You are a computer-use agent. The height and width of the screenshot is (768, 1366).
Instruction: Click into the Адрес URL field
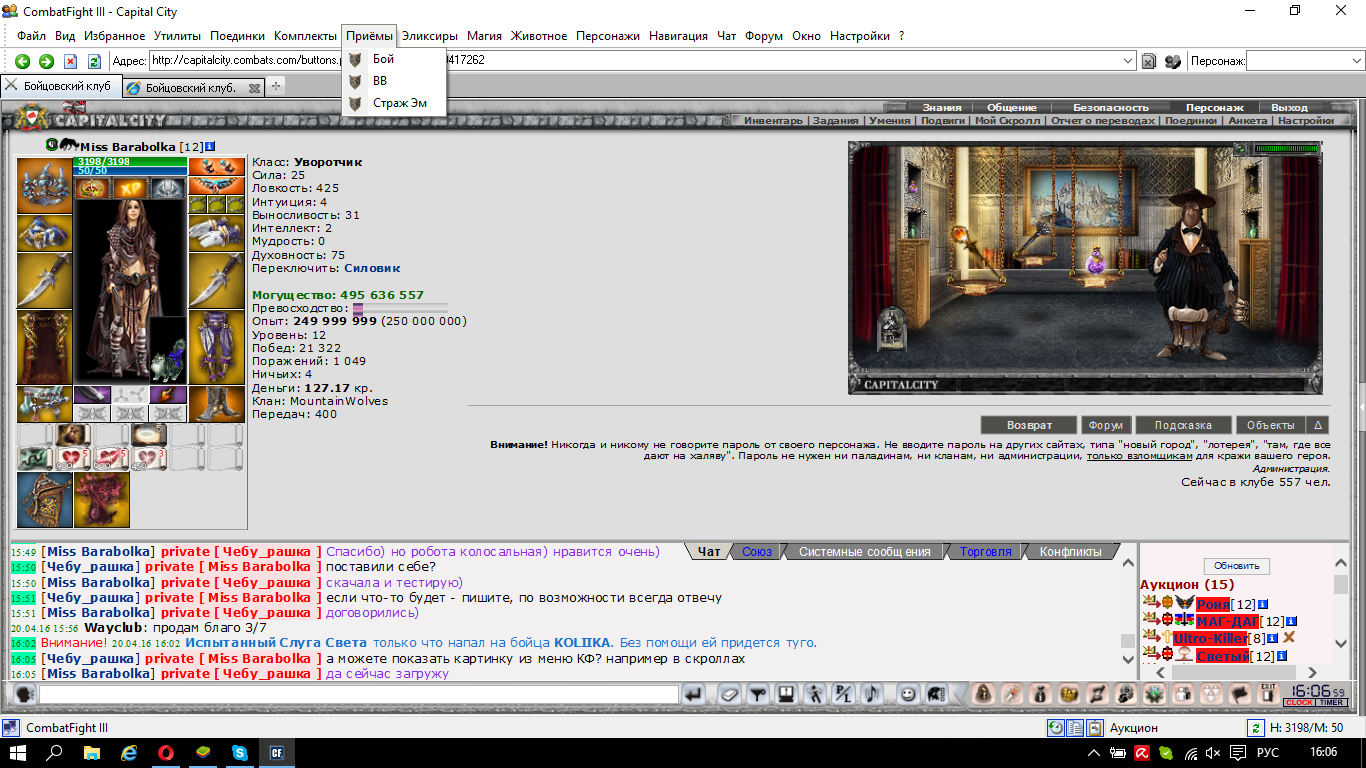(636, 61)
